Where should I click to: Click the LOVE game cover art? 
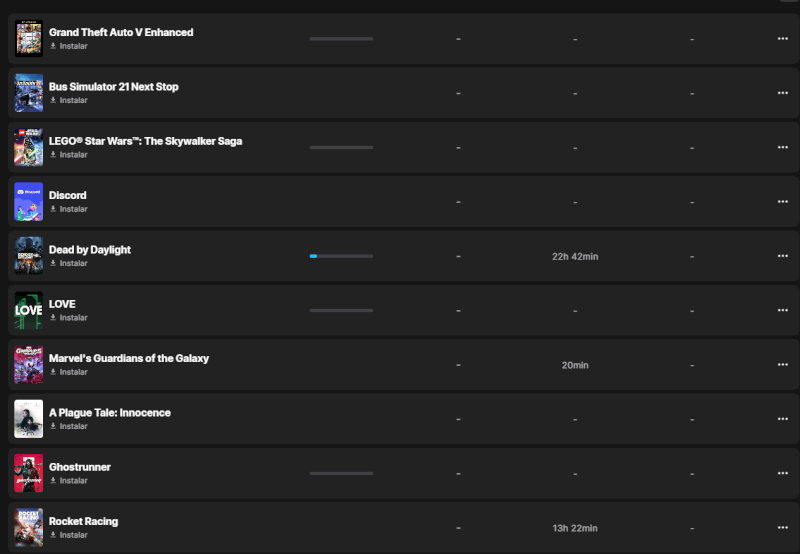click(x=28, y=310)
